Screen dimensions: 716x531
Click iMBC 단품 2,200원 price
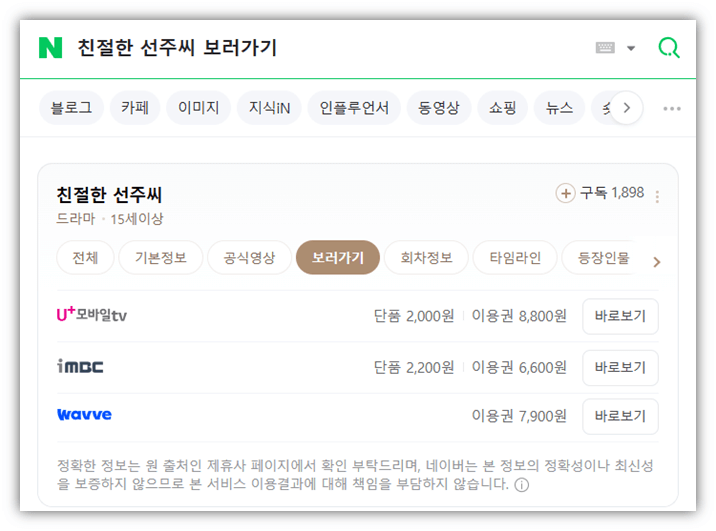[x=414, y=368]
